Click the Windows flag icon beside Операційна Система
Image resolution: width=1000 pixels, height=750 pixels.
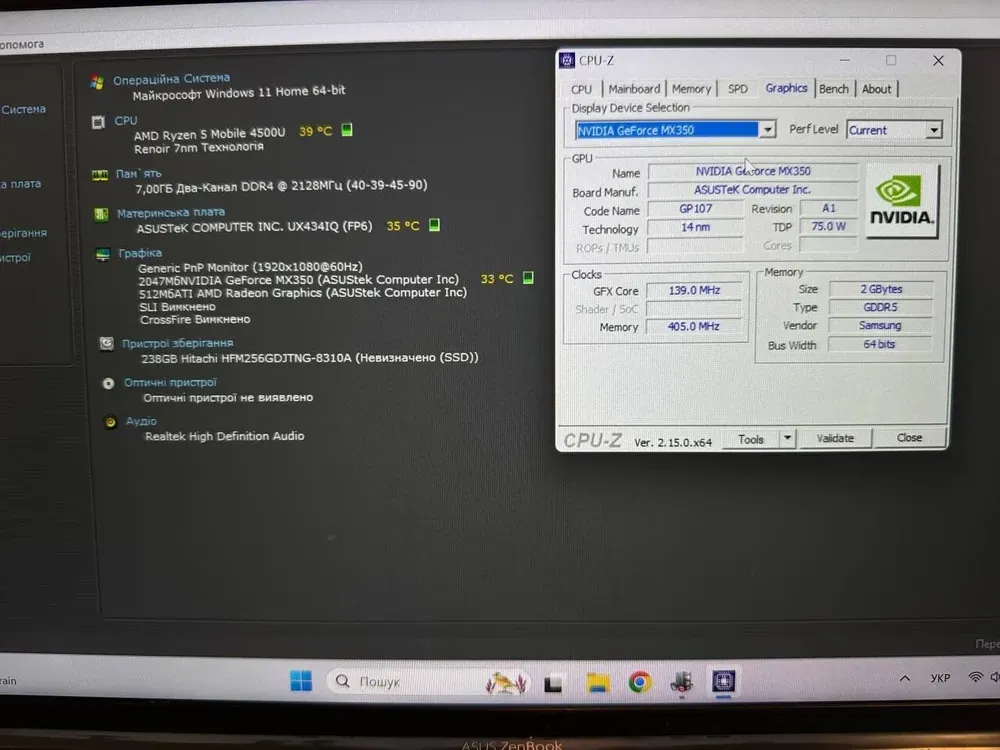tap(97, 81)
